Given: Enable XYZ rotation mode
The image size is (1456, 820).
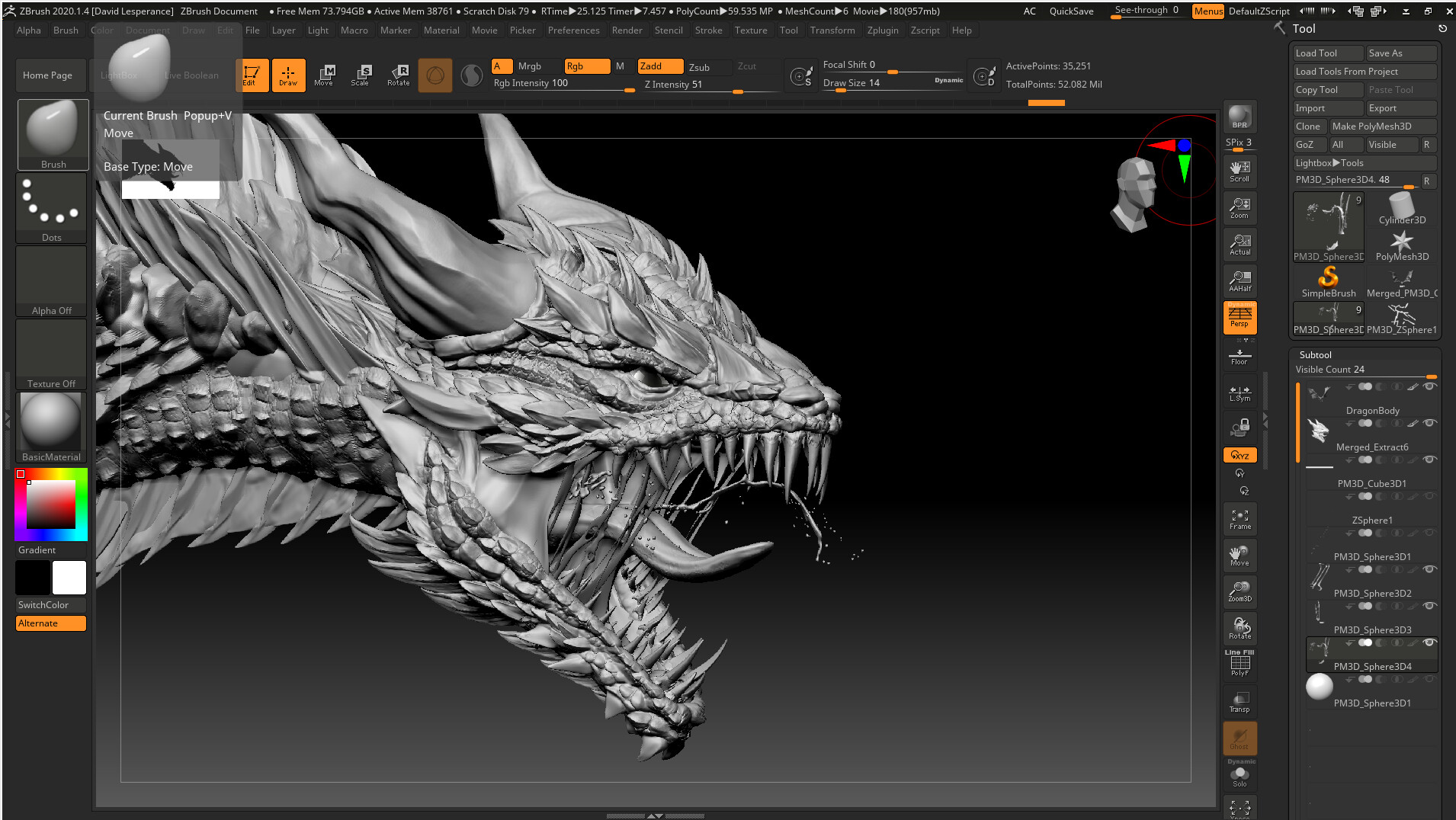Looking at the screenshot, I should pos(1240,455).
